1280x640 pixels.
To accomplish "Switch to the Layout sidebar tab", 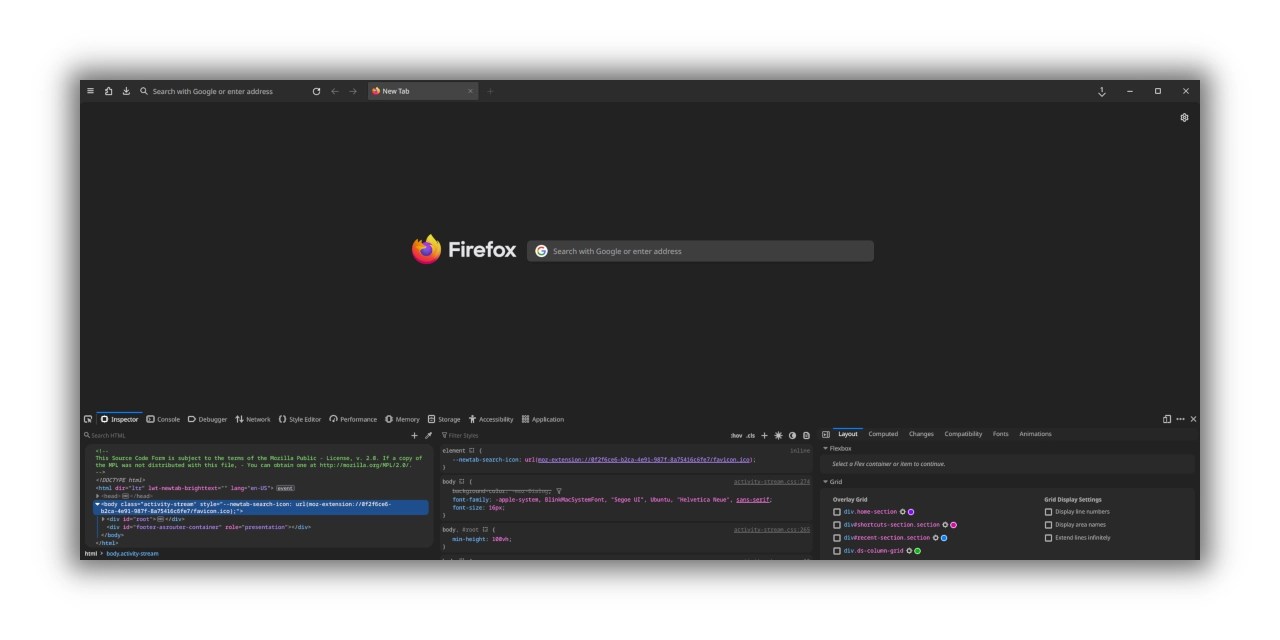I will pyautogui.click(x=848, y=434).
